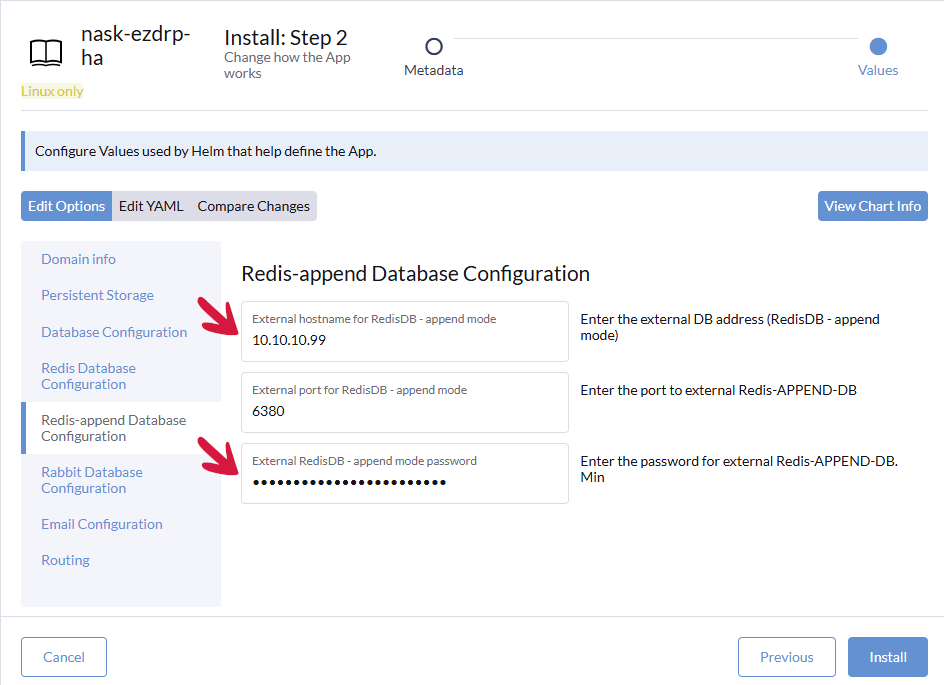The height and width of the screenshot is (685, 944).
Task: Click the Install button
Action: 887,657
